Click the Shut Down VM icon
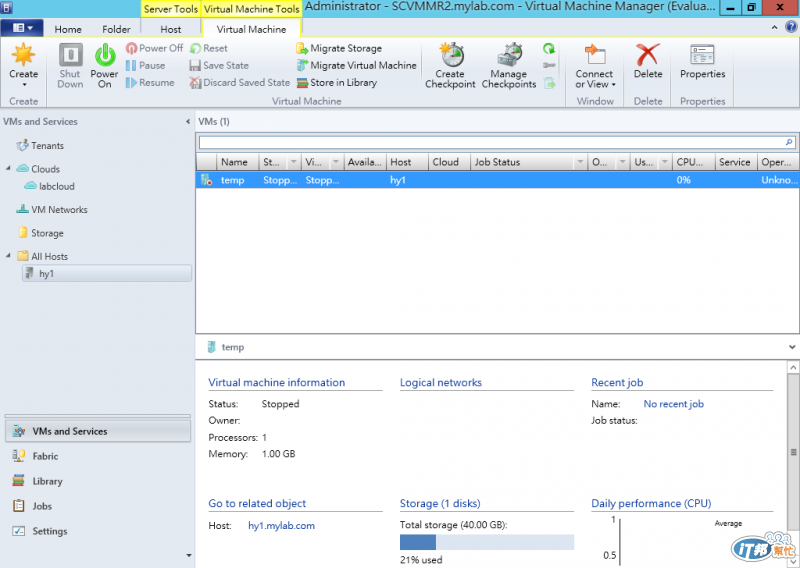The image size is (800, 568). click(70, 54)
